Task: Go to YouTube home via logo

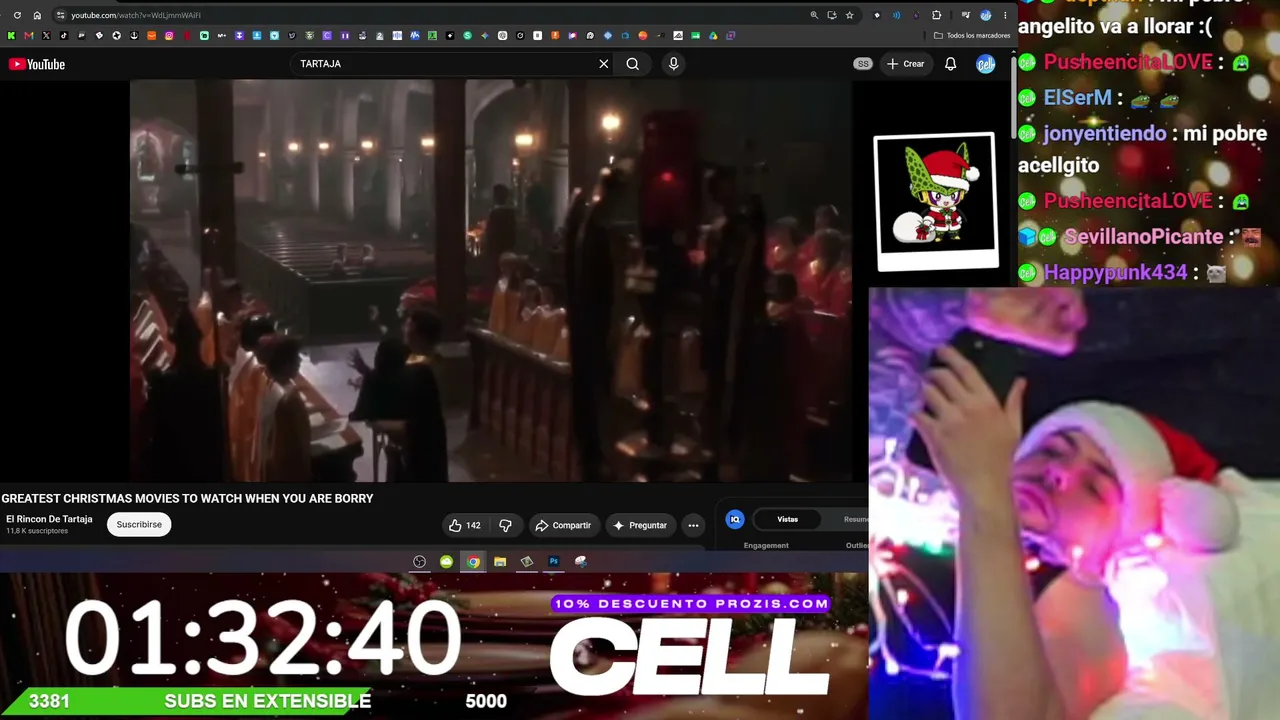Action: 37,64
